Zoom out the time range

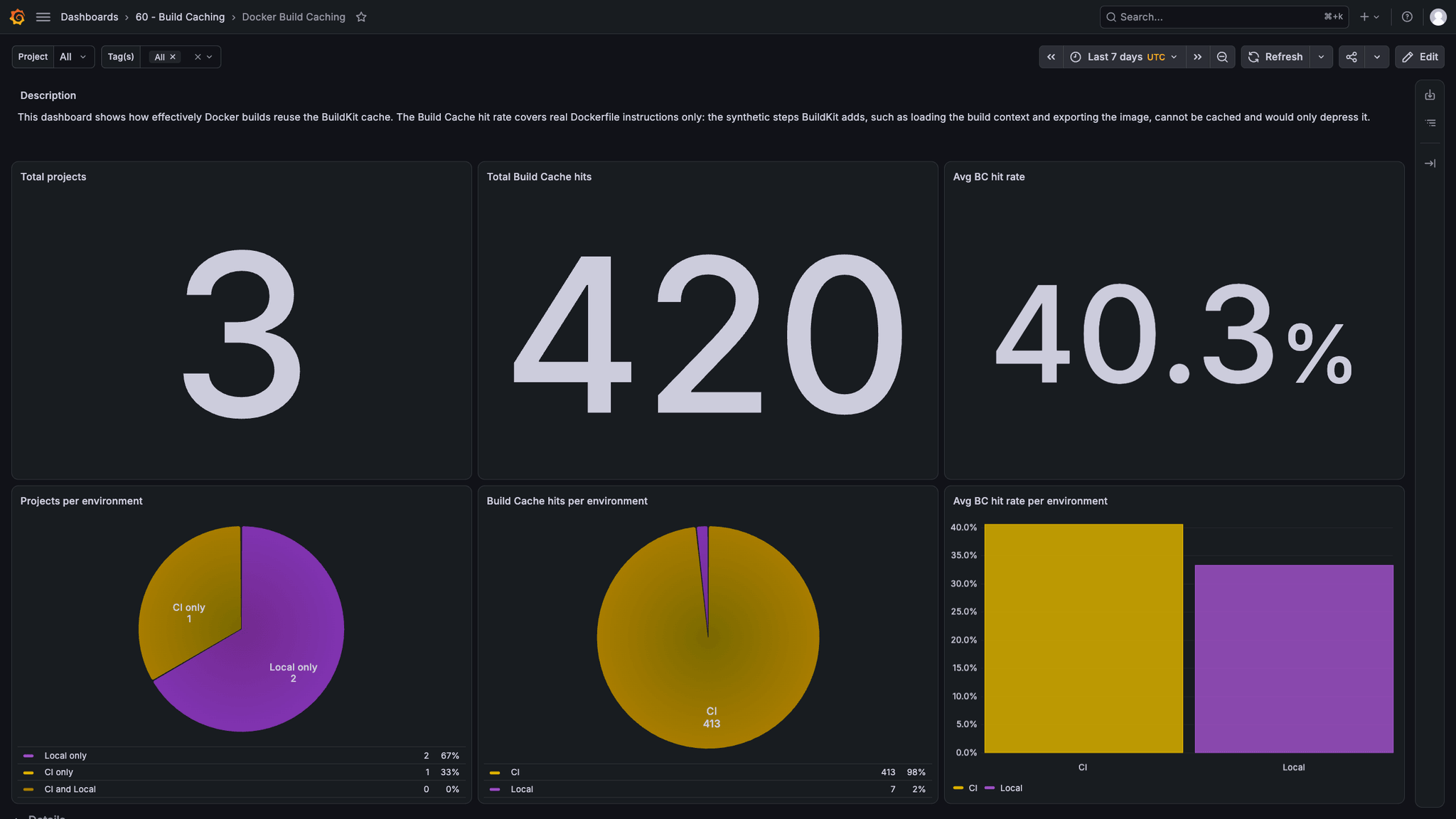[1222, 57]
